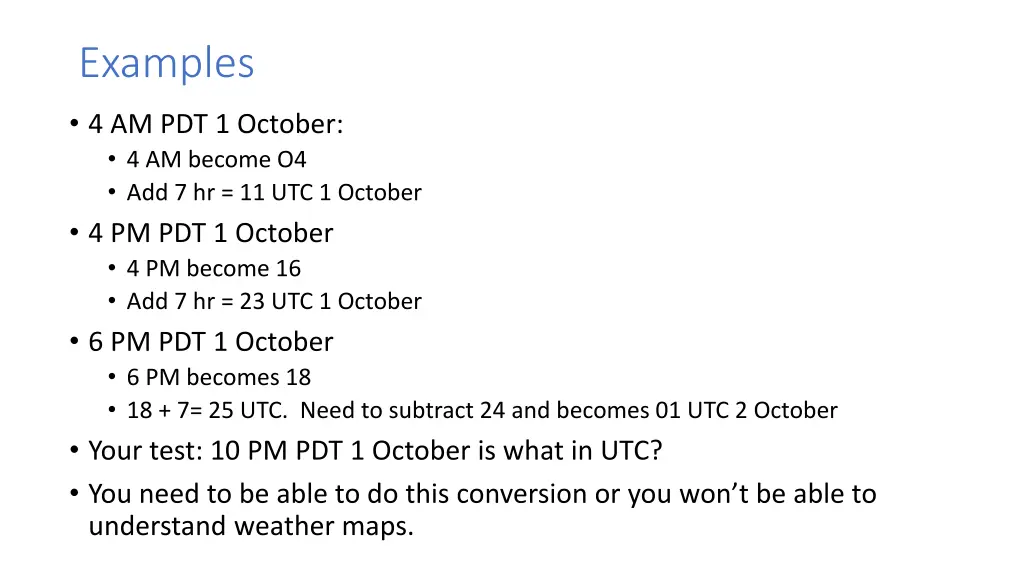Click the "understand weather maps." line
Viewport: 1024px width, 576px height.
coord(251,526)
